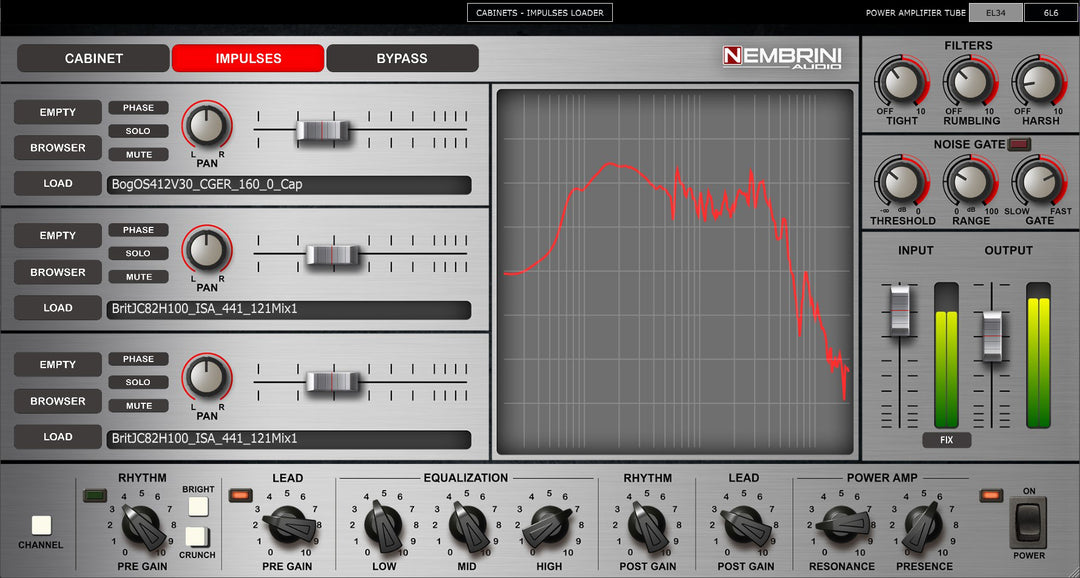Screen dimensions: 1080x578
Task: Select the IMPULSES tab
Action: pyautogui.click(x=248, y=59)
